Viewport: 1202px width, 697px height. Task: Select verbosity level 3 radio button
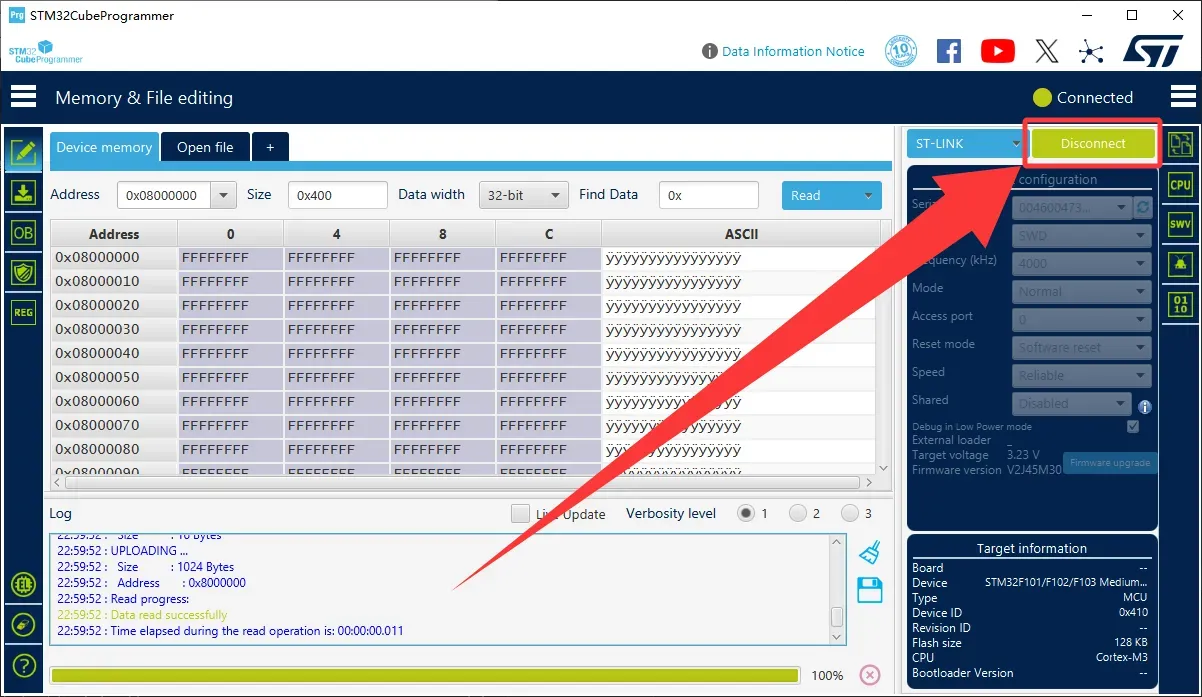coord(850,514)
